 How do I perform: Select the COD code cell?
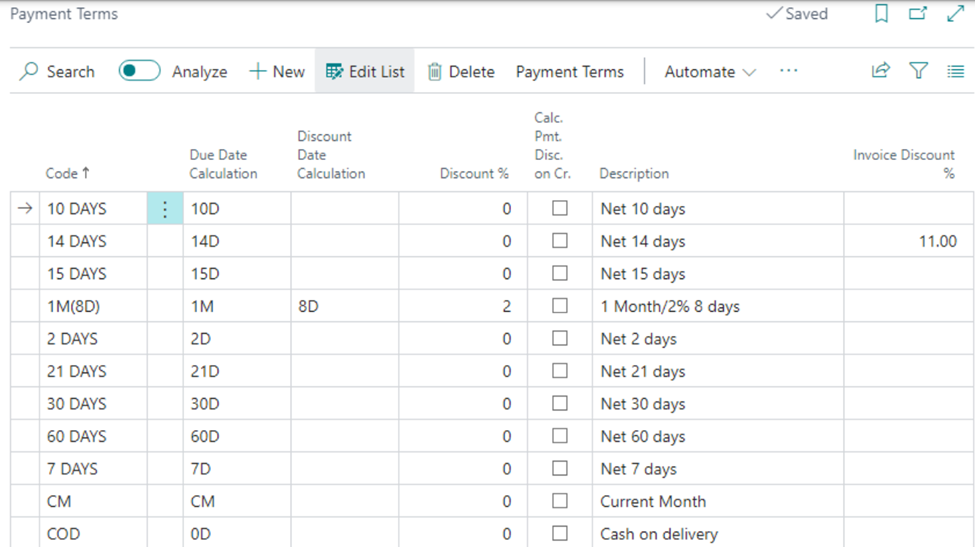[x=93, y=533]
